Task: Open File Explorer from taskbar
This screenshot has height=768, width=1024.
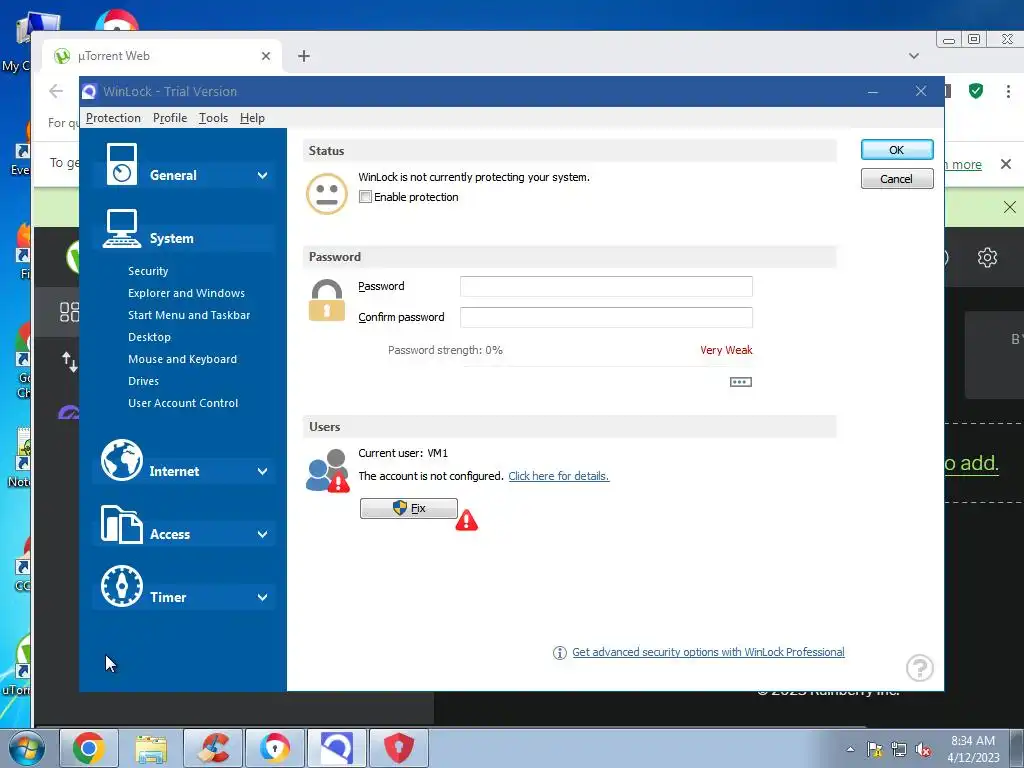Action: (x=151, y=748)
